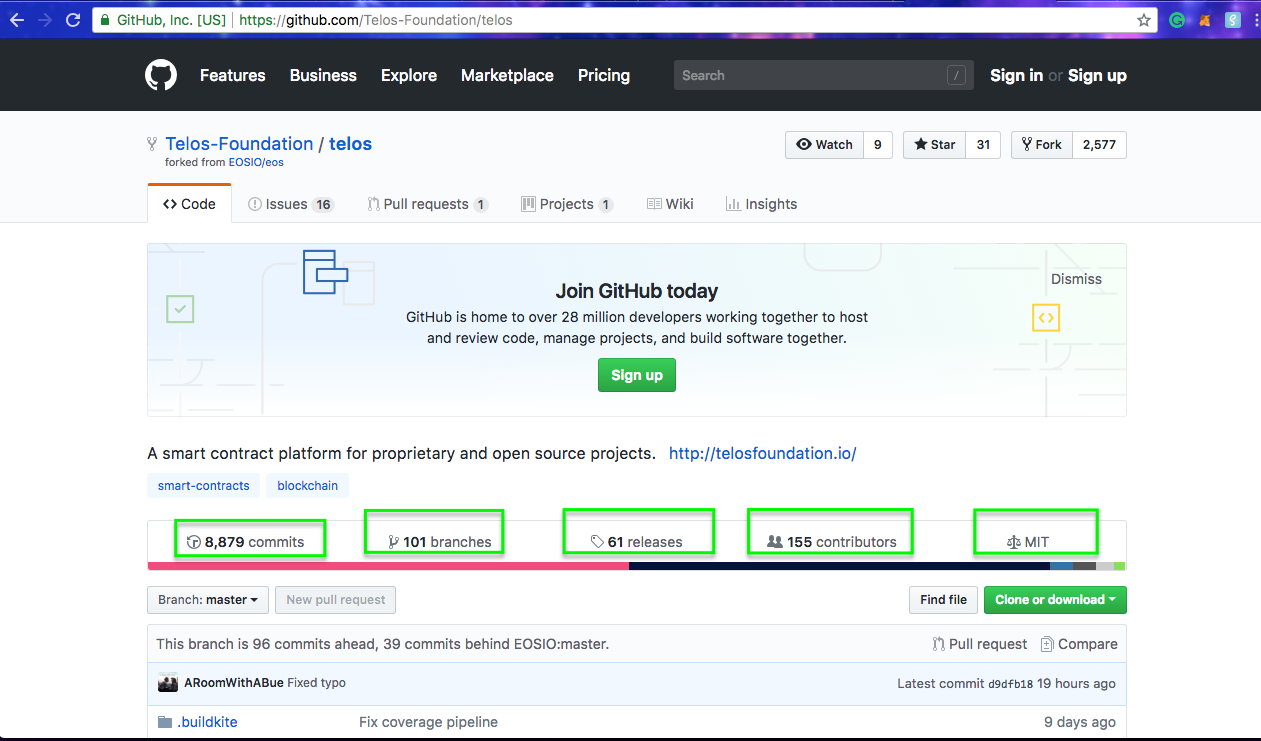This screenshot has height=741, width=1261.
Task: Open the Business nav link
Action: point(323,75)
